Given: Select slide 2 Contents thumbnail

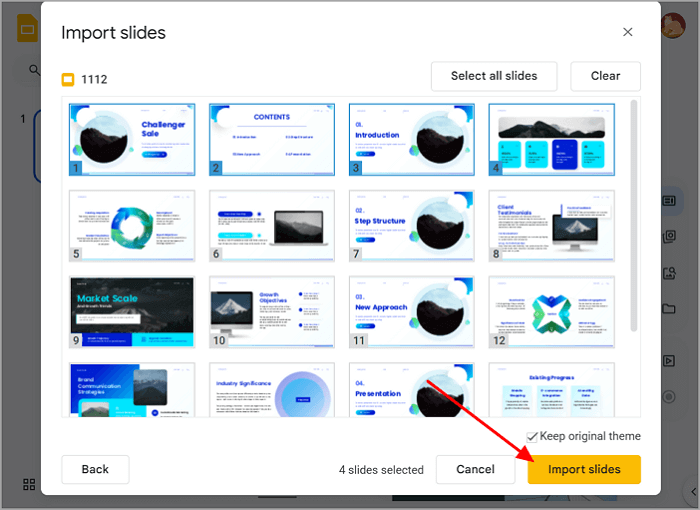Looking at the screenshot, I should pos(272,140).
